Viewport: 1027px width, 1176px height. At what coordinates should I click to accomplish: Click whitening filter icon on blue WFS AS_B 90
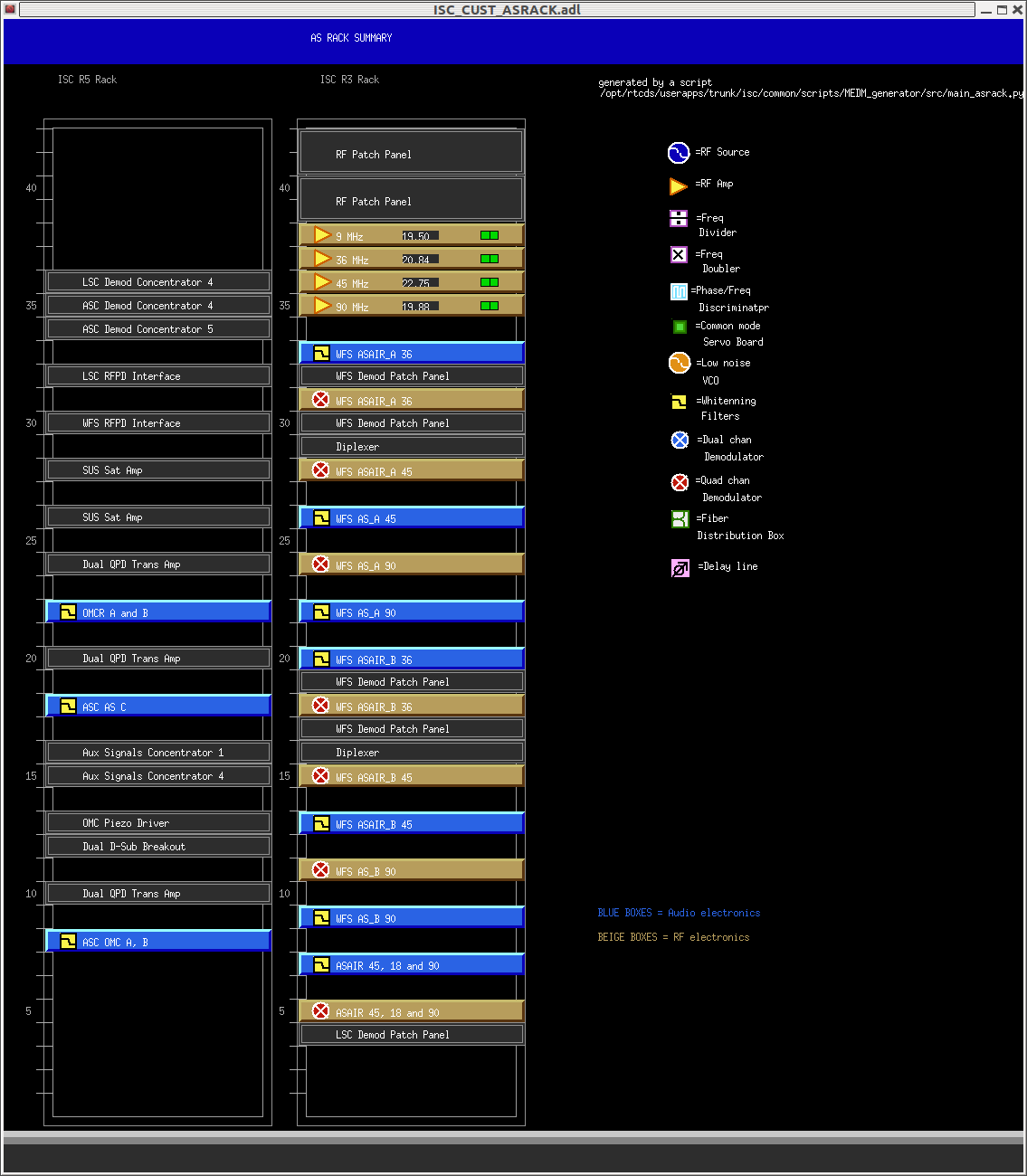tap(321, 917)
